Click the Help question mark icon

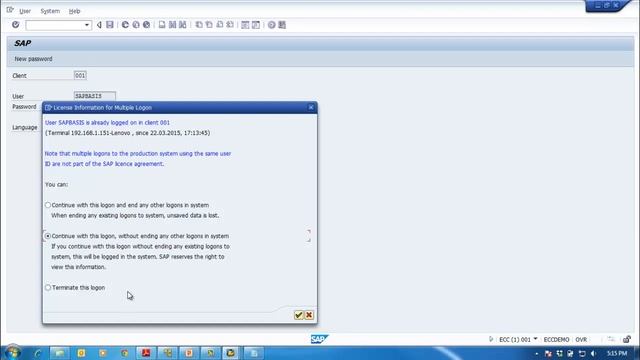(x=271, y=25)
